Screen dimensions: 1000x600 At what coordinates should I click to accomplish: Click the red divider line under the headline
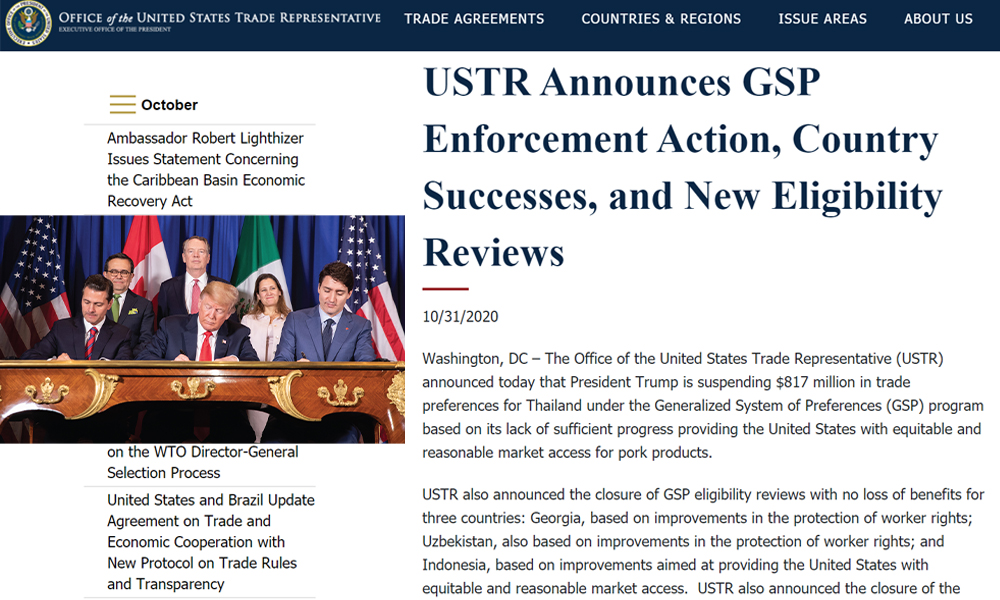click(x=445, y=289)
